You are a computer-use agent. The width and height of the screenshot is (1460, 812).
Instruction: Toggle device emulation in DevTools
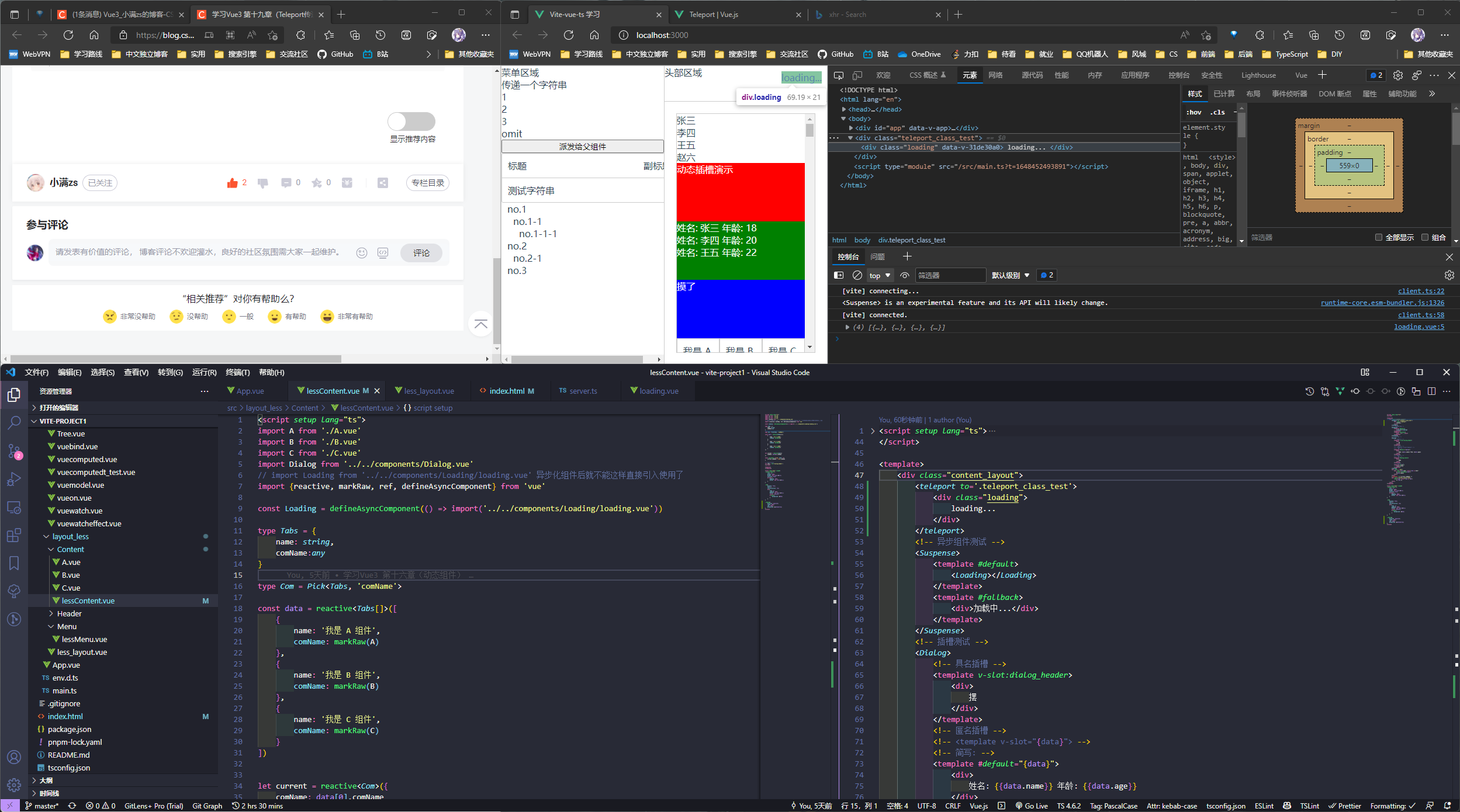click(857, 75)
